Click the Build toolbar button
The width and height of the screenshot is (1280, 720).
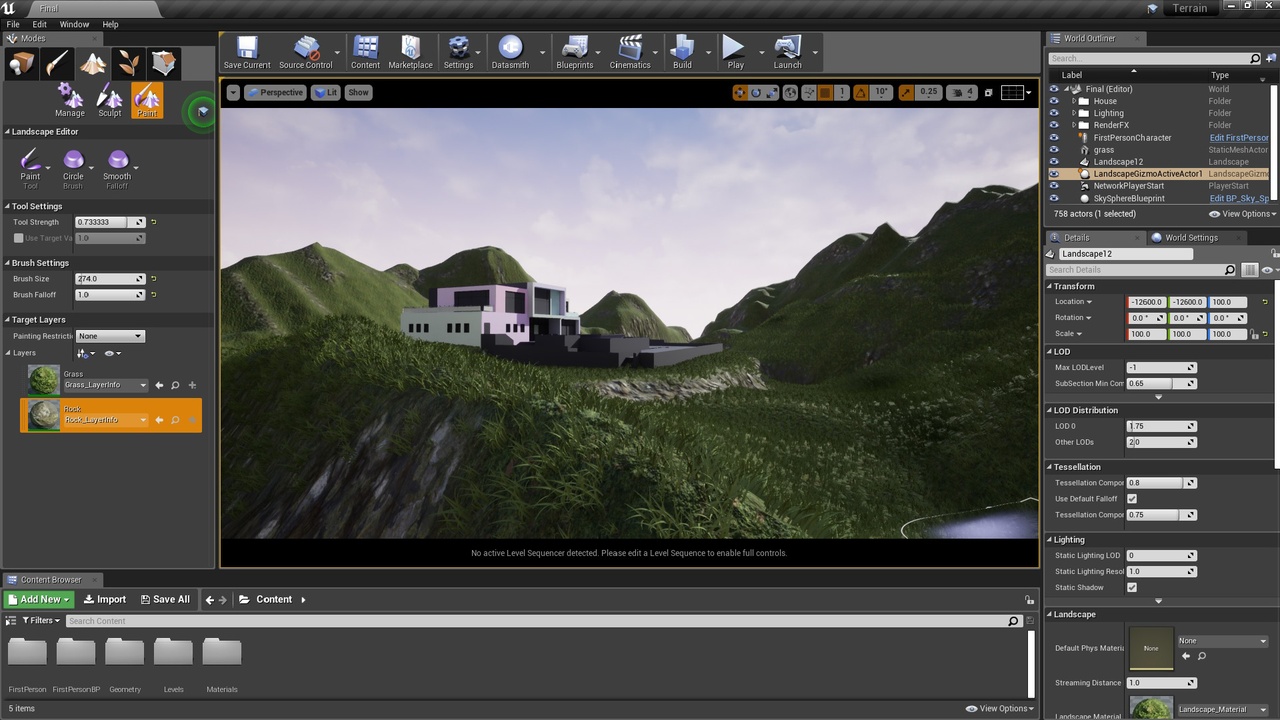[682, 53]
